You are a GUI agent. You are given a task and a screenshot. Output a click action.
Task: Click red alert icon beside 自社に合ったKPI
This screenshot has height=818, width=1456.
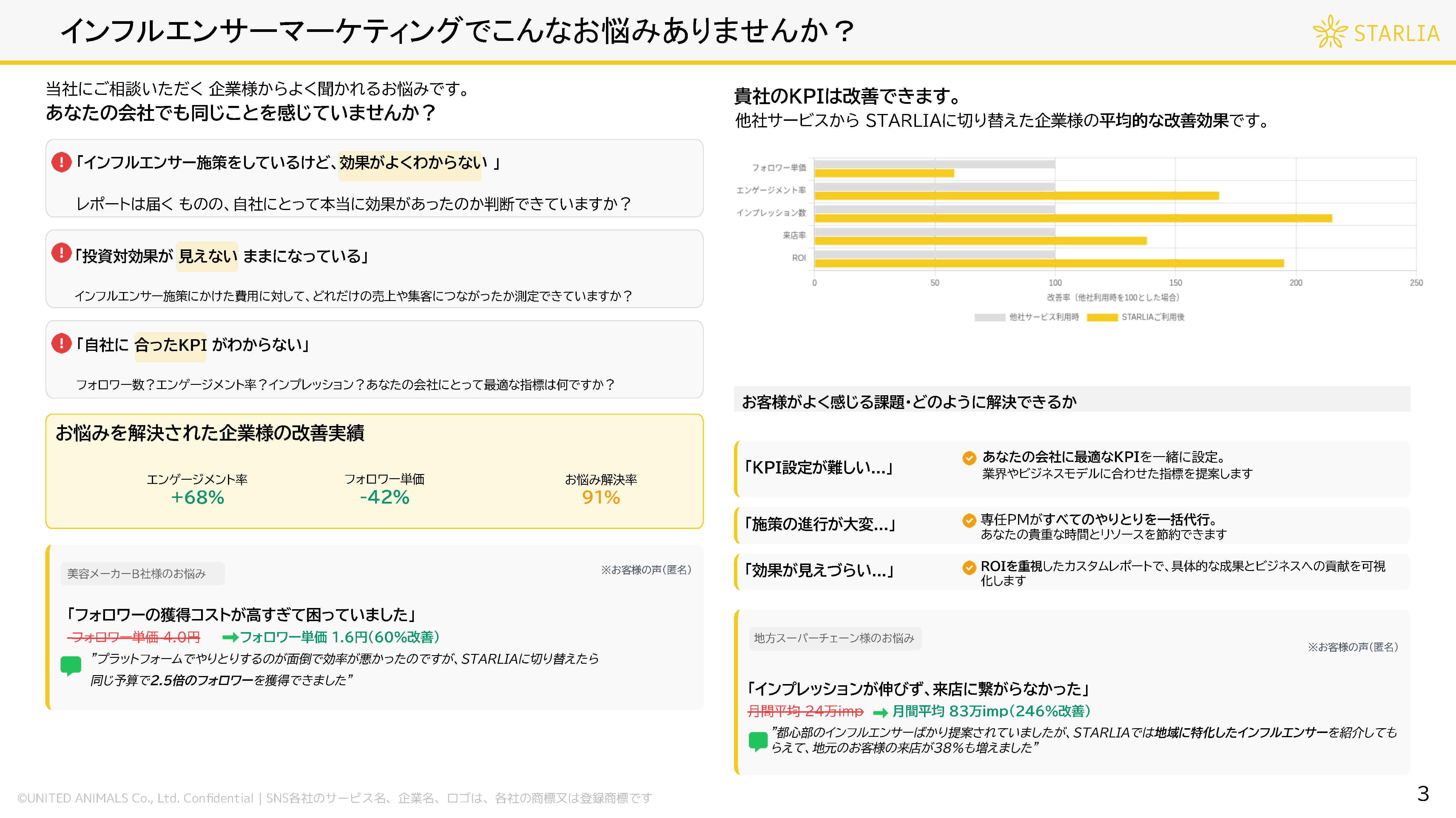(x=61, y=343)
